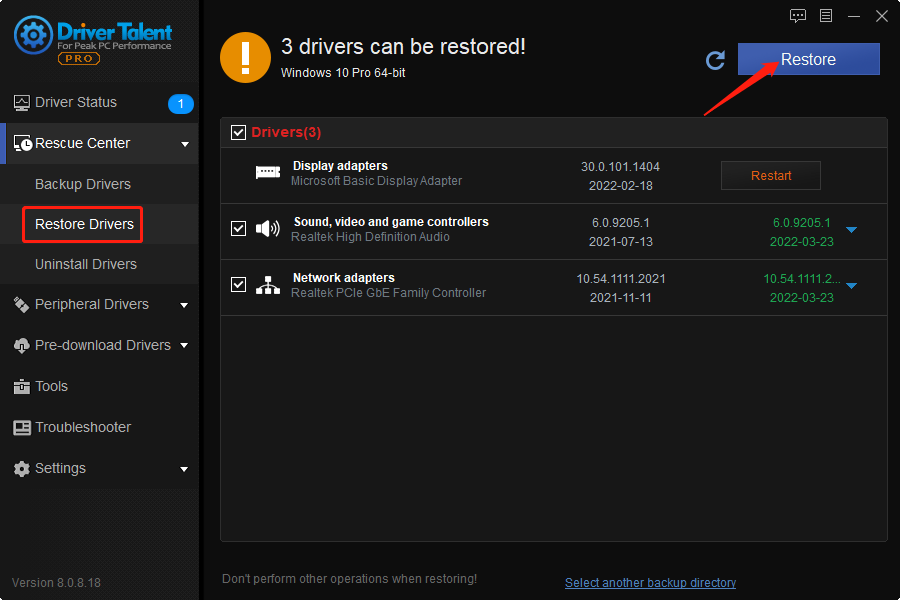900x600 pixels.
Task: Click the Driver Talent logo icon
Action: (33, 35)
